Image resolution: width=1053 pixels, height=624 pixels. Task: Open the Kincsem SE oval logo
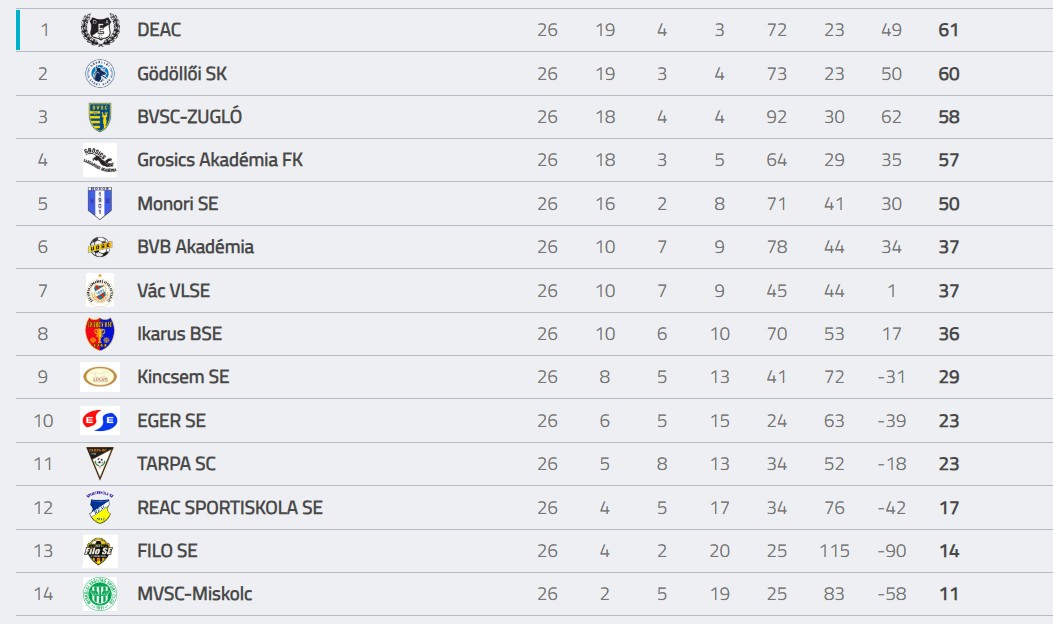click(x=100, y=377)
